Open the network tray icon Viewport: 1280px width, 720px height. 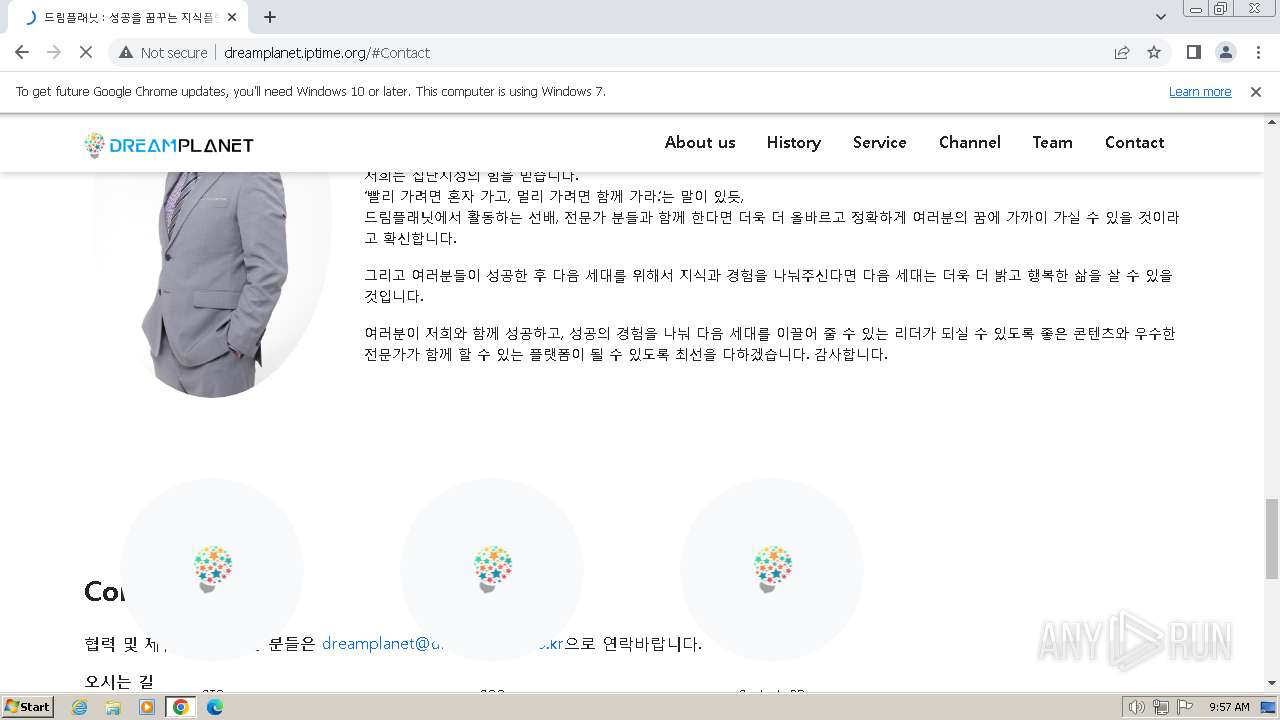coord(1161,707)
